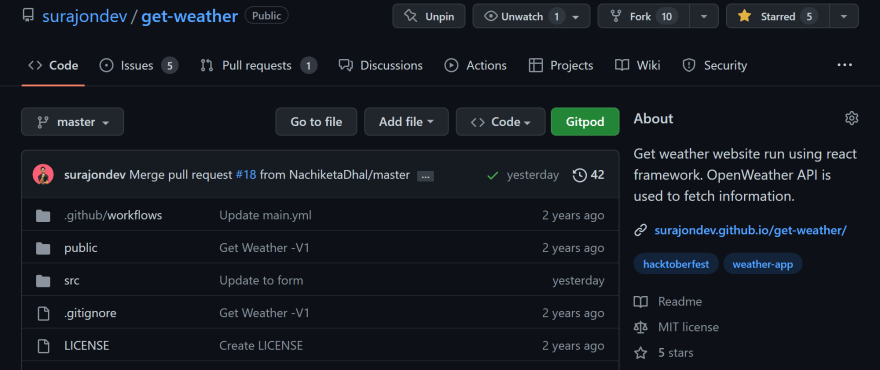Click the repository icon beside surajondev
880x370 pixels.
click(28, 16)
